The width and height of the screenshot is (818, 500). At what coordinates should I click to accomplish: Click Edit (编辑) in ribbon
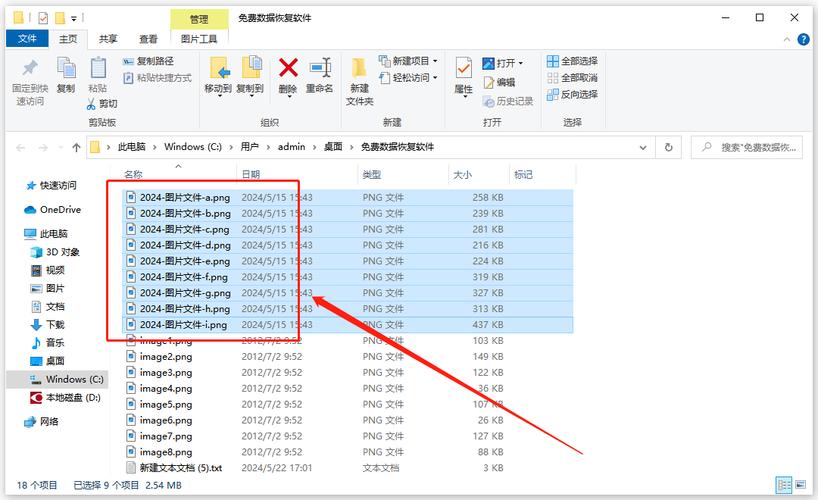(499, 82)
